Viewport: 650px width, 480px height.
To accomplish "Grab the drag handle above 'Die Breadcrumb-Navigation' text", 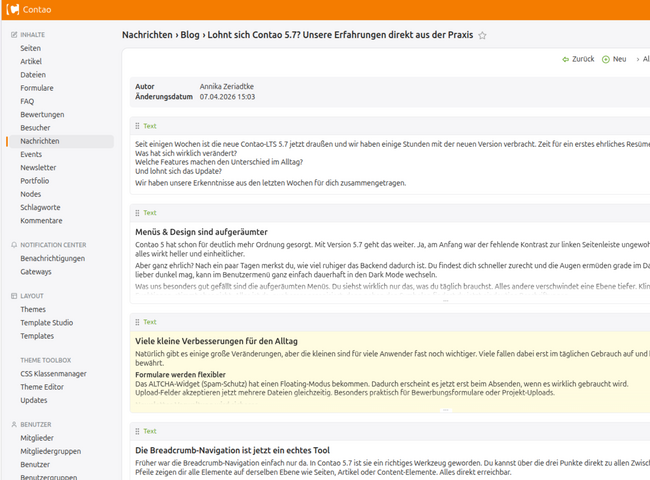I will (137, 431).
